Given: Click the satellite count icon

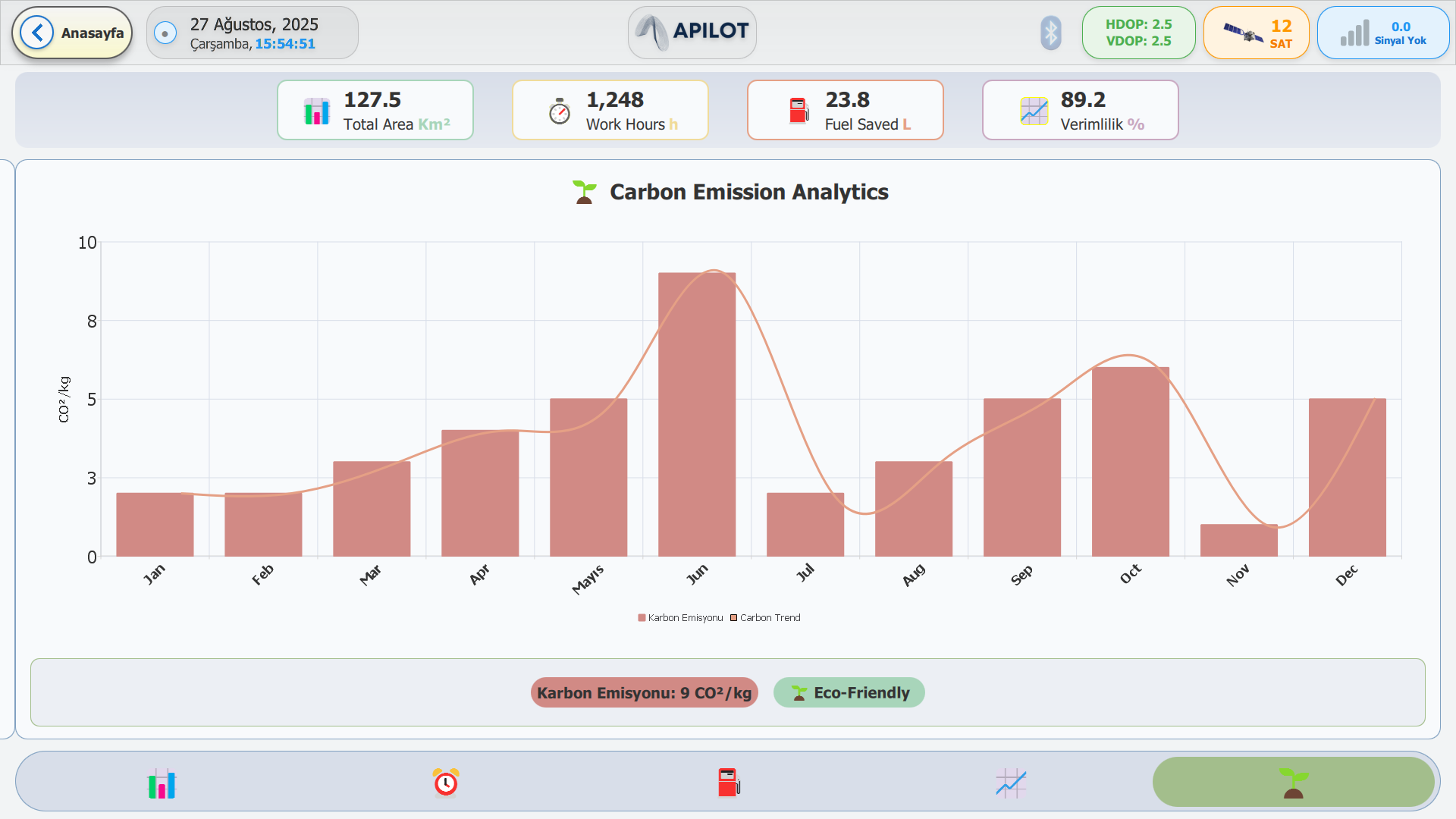Looking at the screenshot, I should 1243,33.
